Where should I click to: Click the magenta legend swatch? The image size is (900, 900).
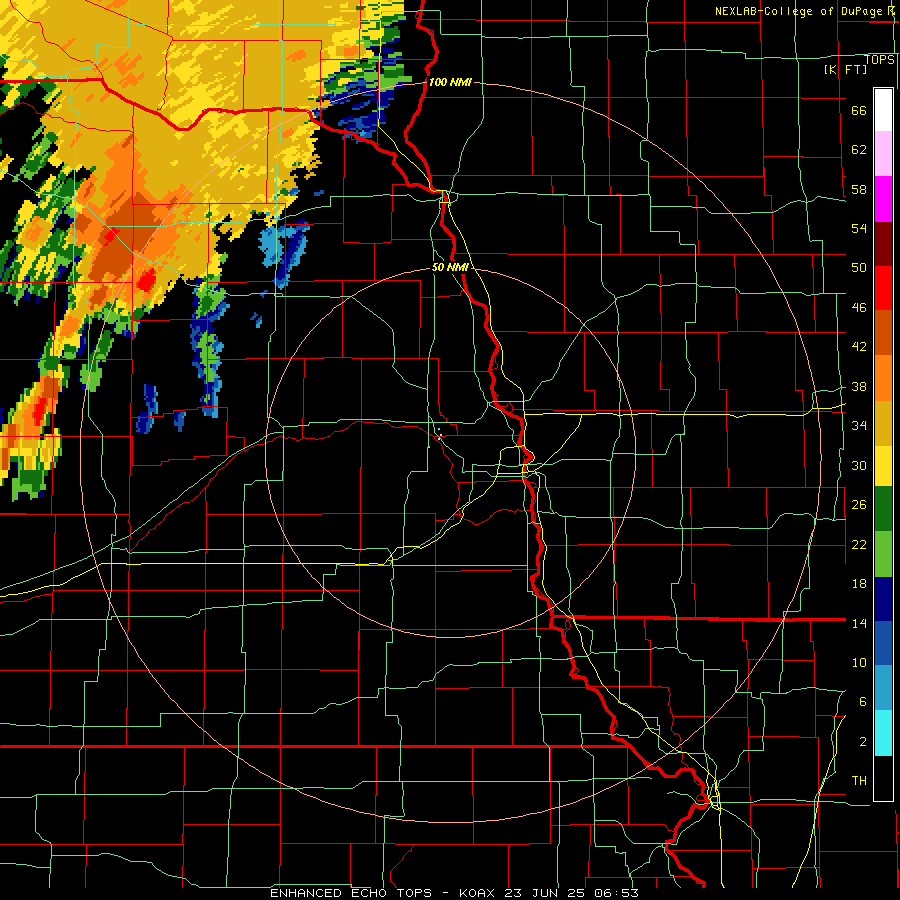(x=883, y=198)
